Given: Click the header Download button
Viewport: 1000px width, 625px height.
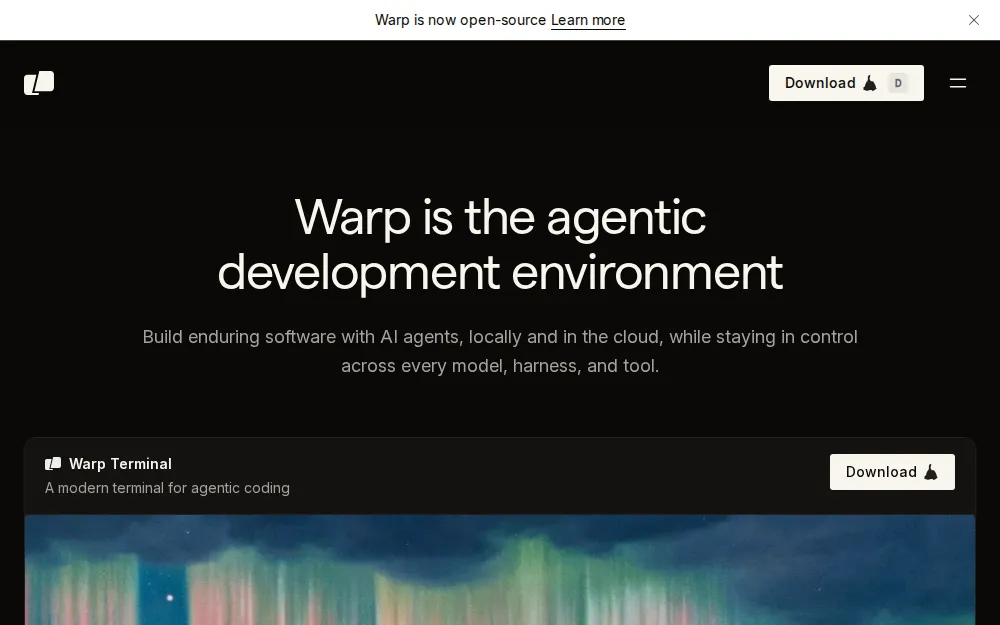Looking at the screenshot, I should (846, 83).
